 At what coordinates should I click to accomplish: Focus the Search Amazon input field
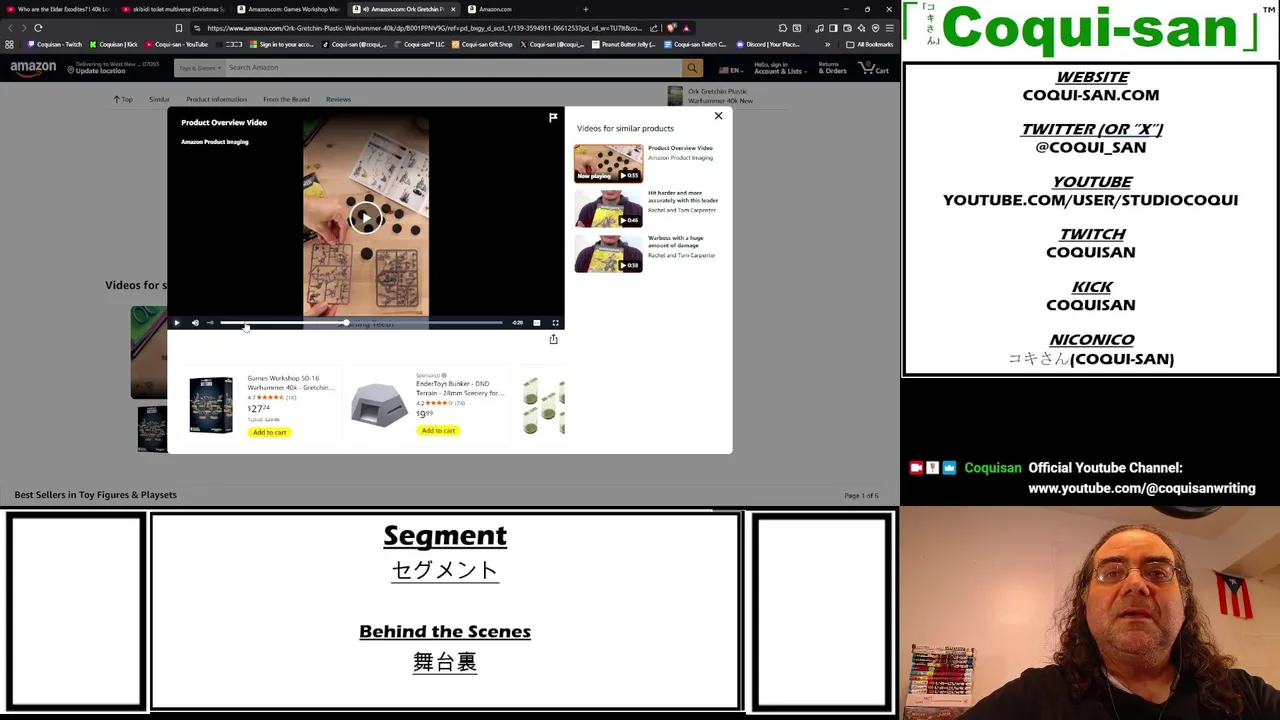pyautogui.click(x=452, y=68)
